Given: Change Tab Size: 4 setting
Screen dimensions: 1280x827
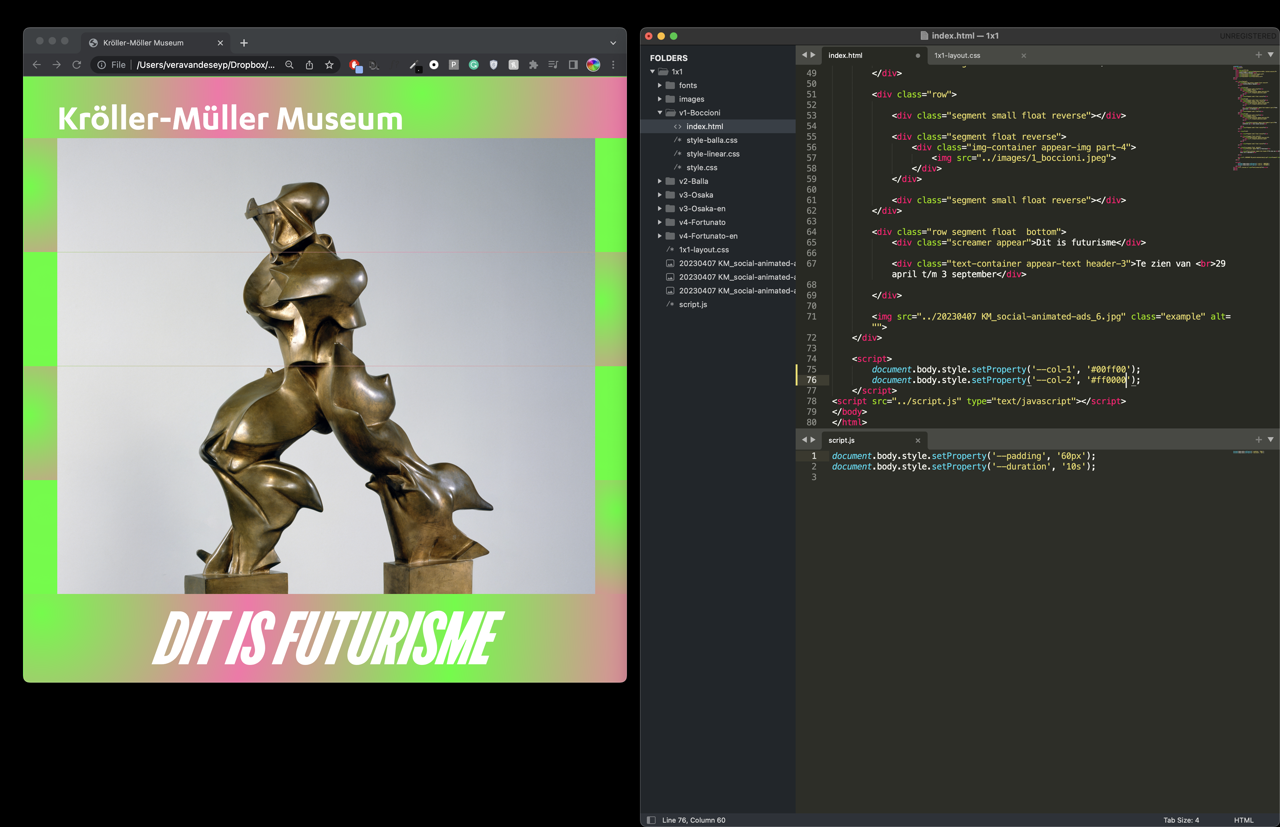Looking at the screenshot, I should coord(1180,820).
